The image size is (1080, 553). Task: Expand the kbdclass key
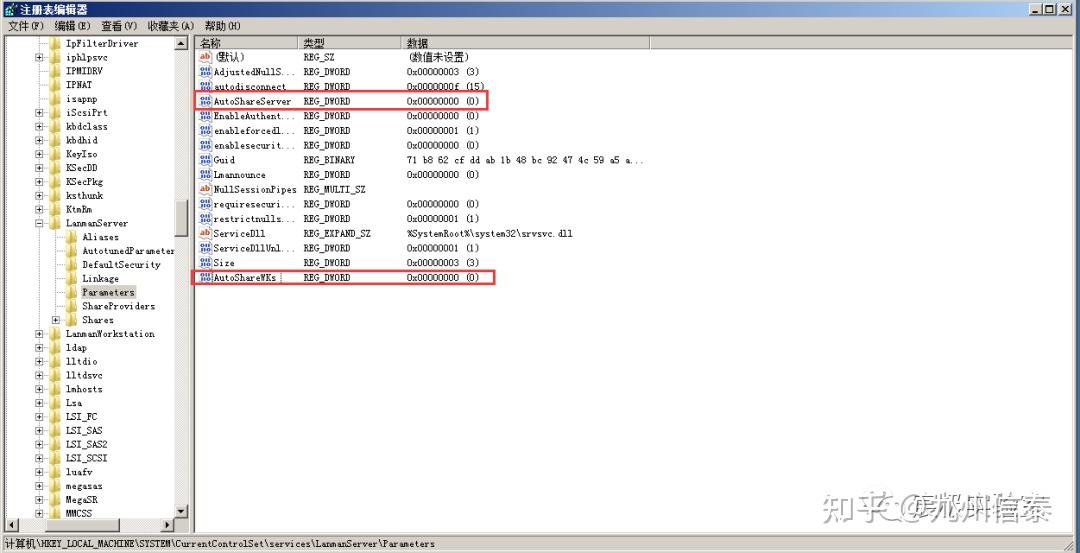coord(39,127)
